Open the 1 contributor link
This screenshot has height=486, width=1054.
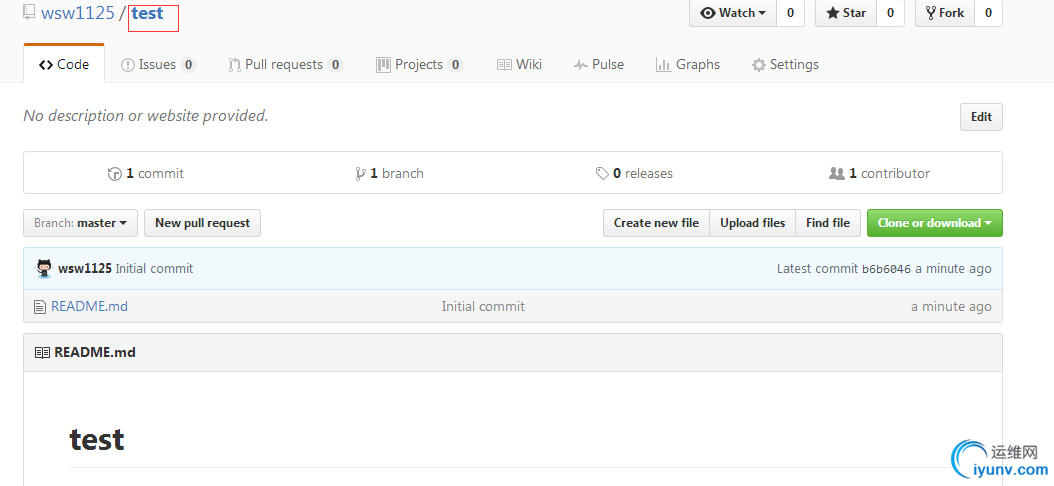(879, 173)
